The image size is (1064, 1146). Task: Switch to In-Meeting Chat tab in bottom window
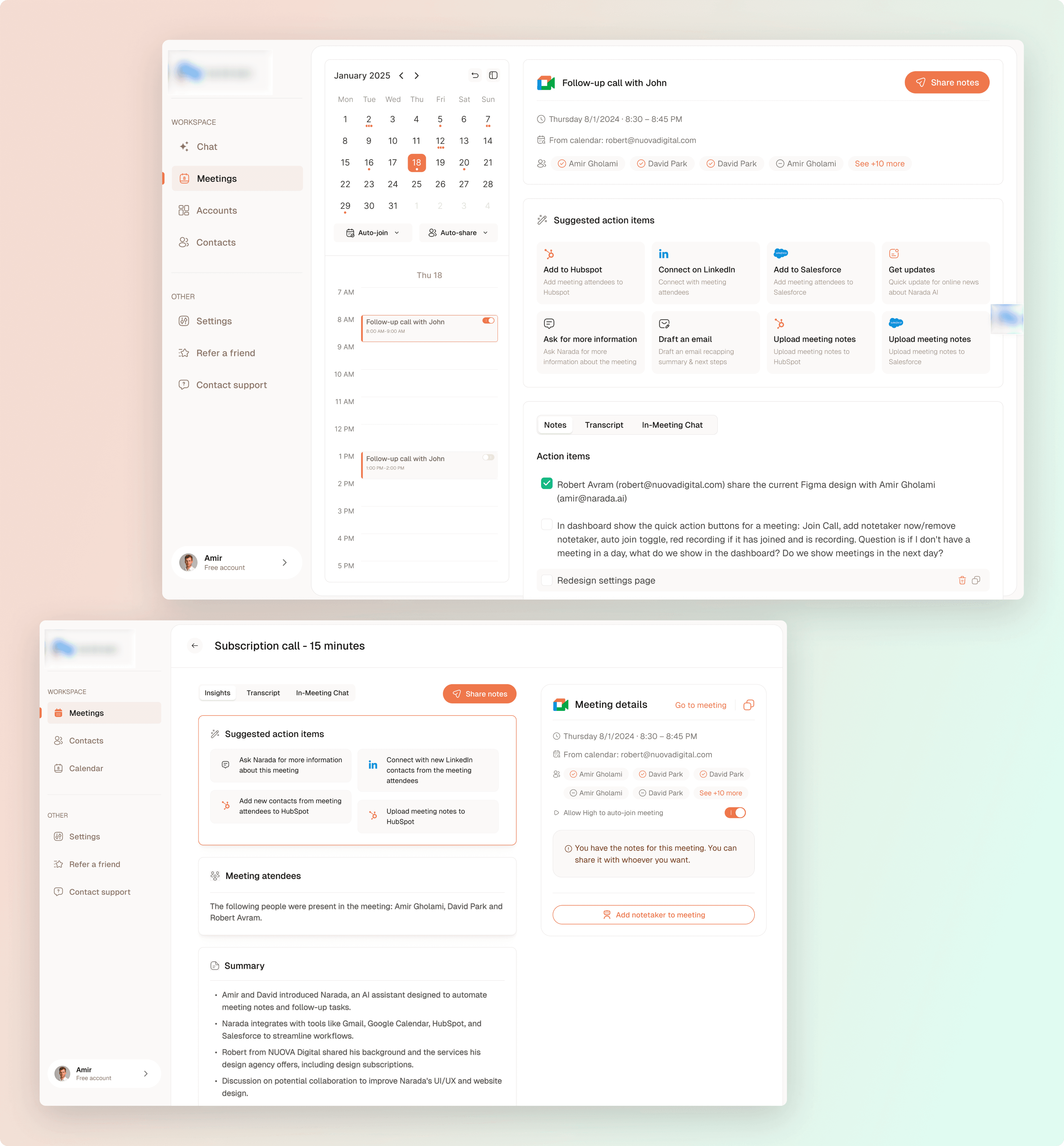[322, 693]
